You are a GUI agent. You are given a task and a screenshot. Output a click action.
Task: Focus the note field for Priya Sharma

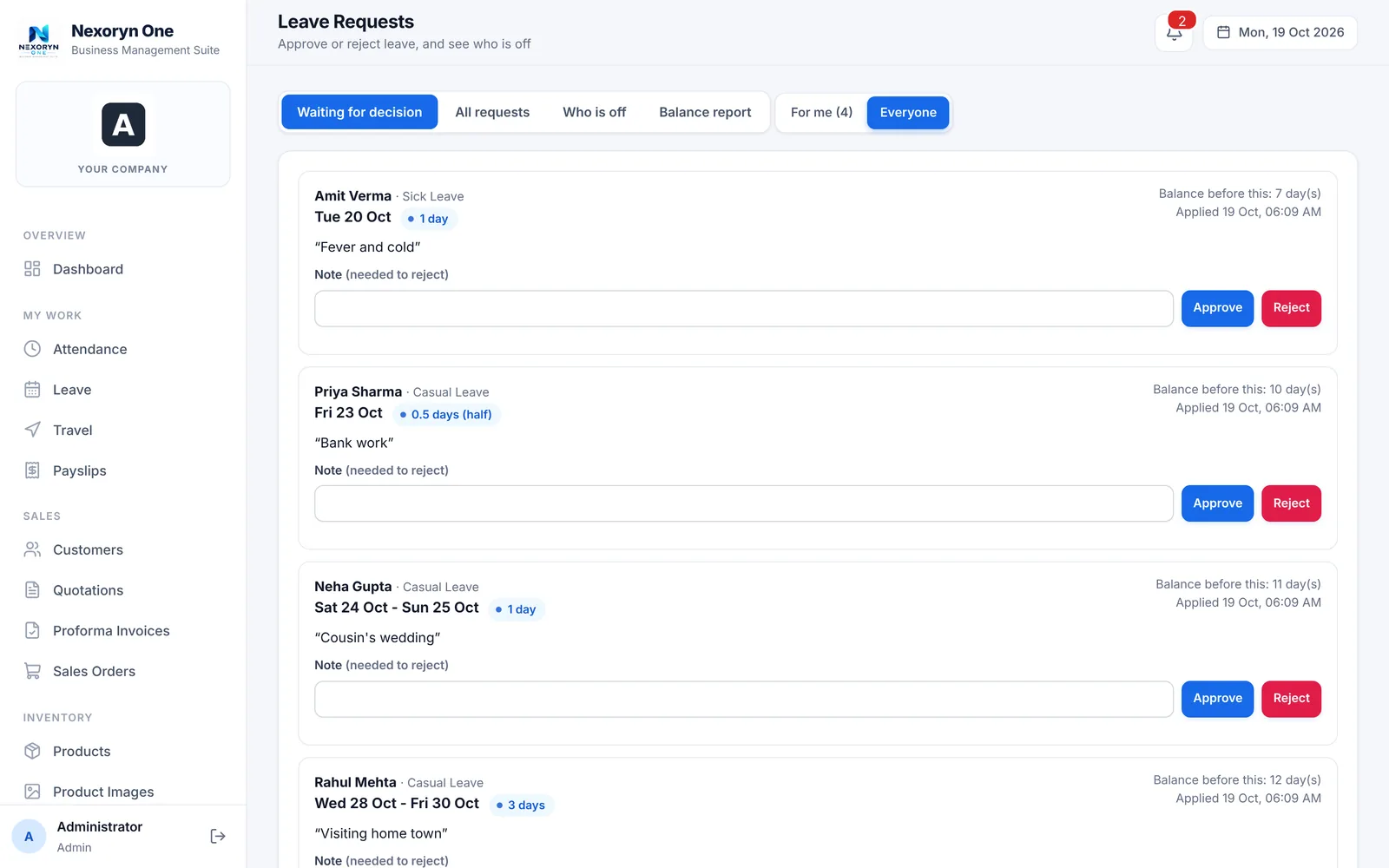[744, 503]
